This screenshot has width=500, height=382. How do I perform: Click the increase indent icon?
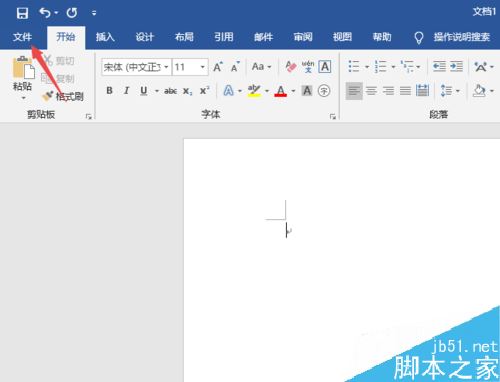pos(456,66)
